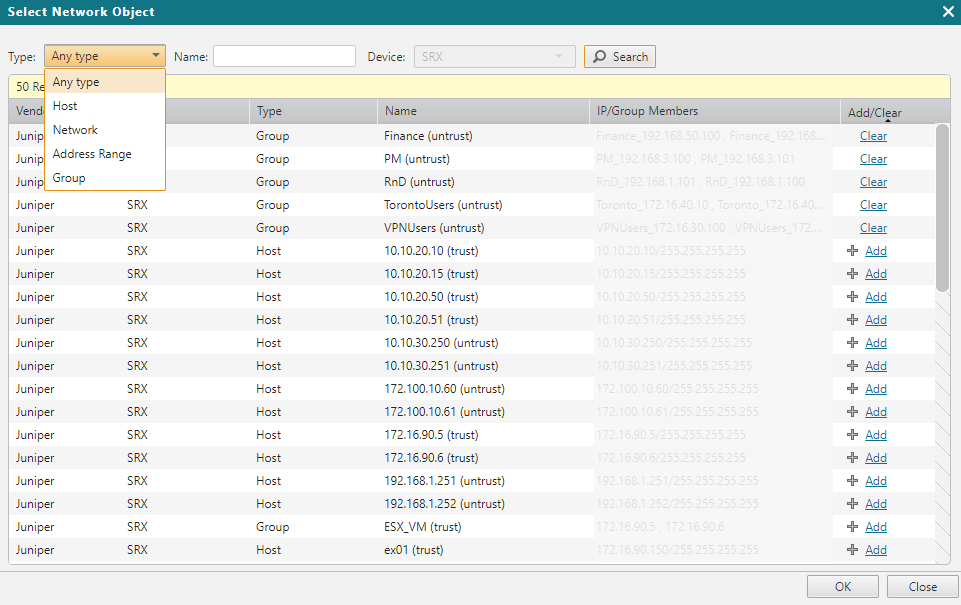961x605 pixels.
Task: Select Host from the Type dropdown list
Action: 65,106
